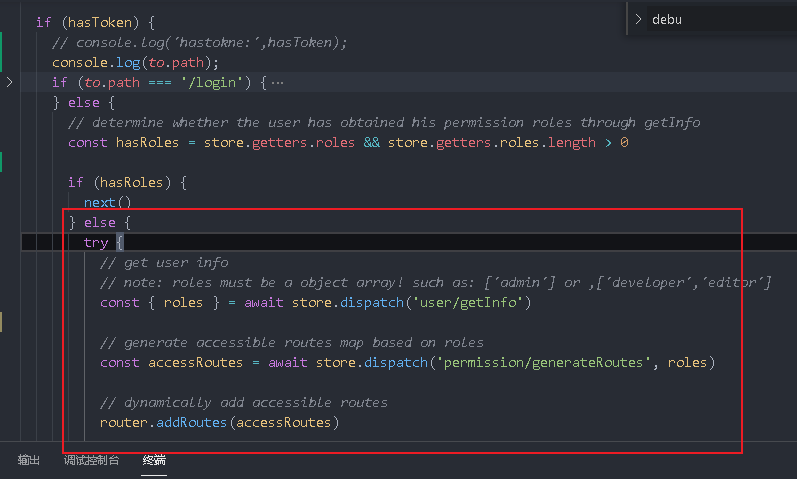Click 'store.getters.roles.length' expression

click(x=492, y=142)
